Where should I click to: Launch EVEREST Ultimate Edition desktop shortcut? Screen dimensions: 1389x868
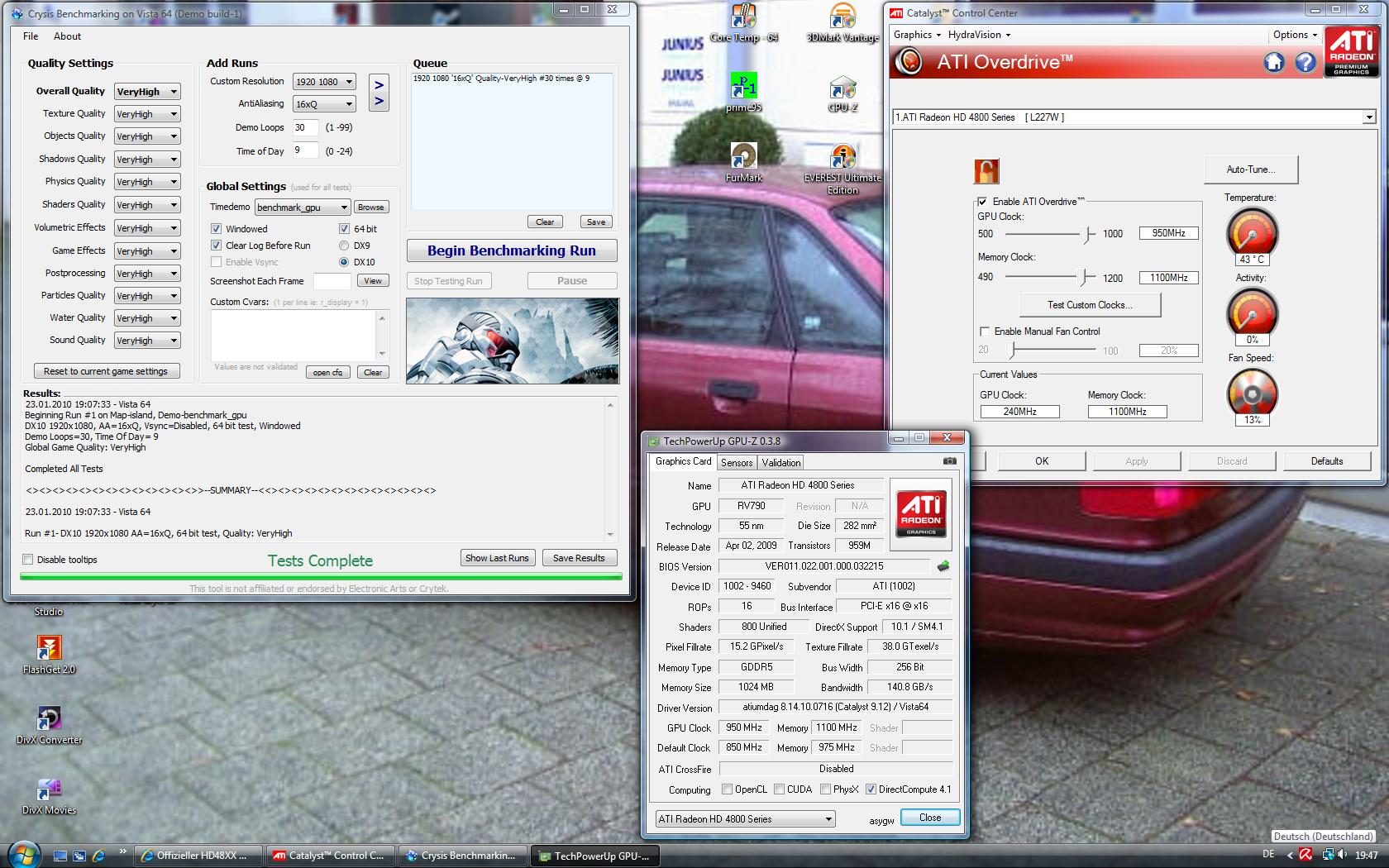point(842,169)
